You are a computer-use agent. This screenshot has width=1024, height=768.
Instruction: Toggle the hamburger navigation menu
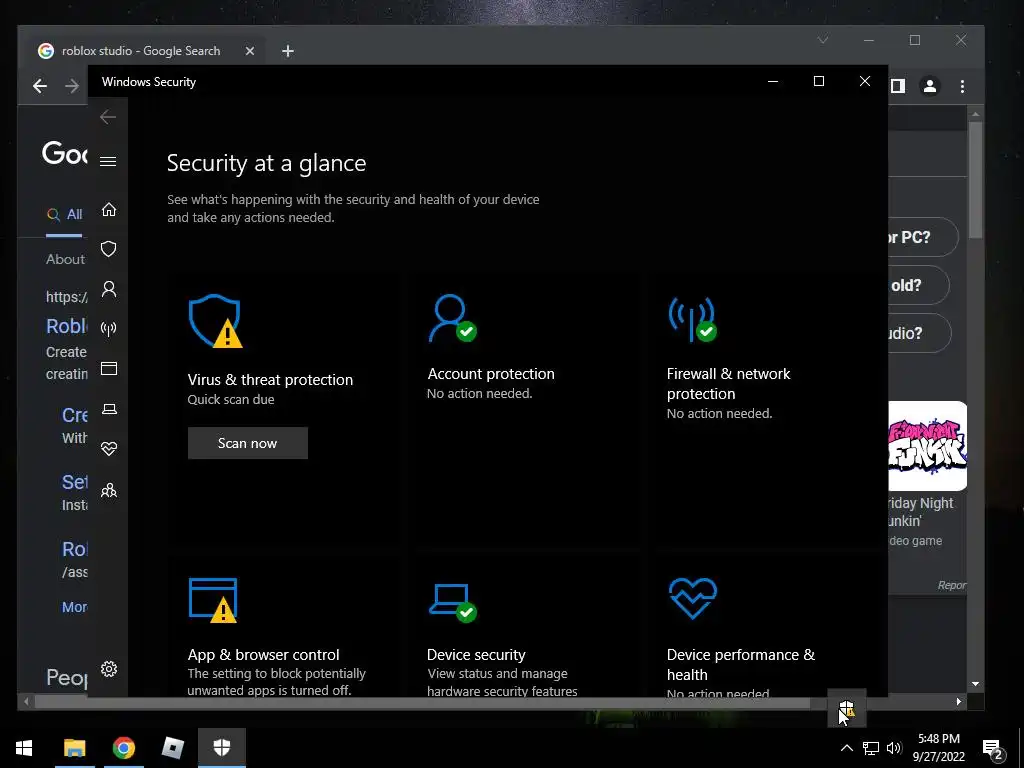pos(108,161)
